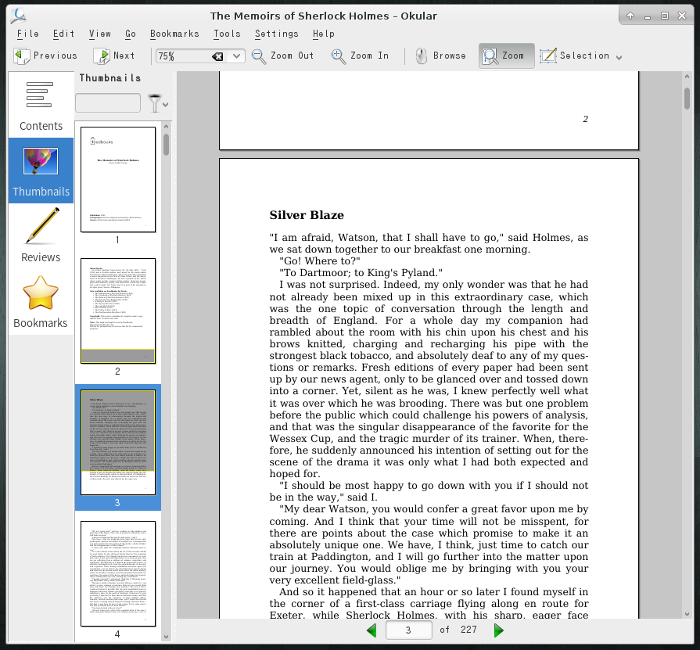Select the Browse mouse tool
Viewport: 700px width, 650px height.
click(441, 56)
